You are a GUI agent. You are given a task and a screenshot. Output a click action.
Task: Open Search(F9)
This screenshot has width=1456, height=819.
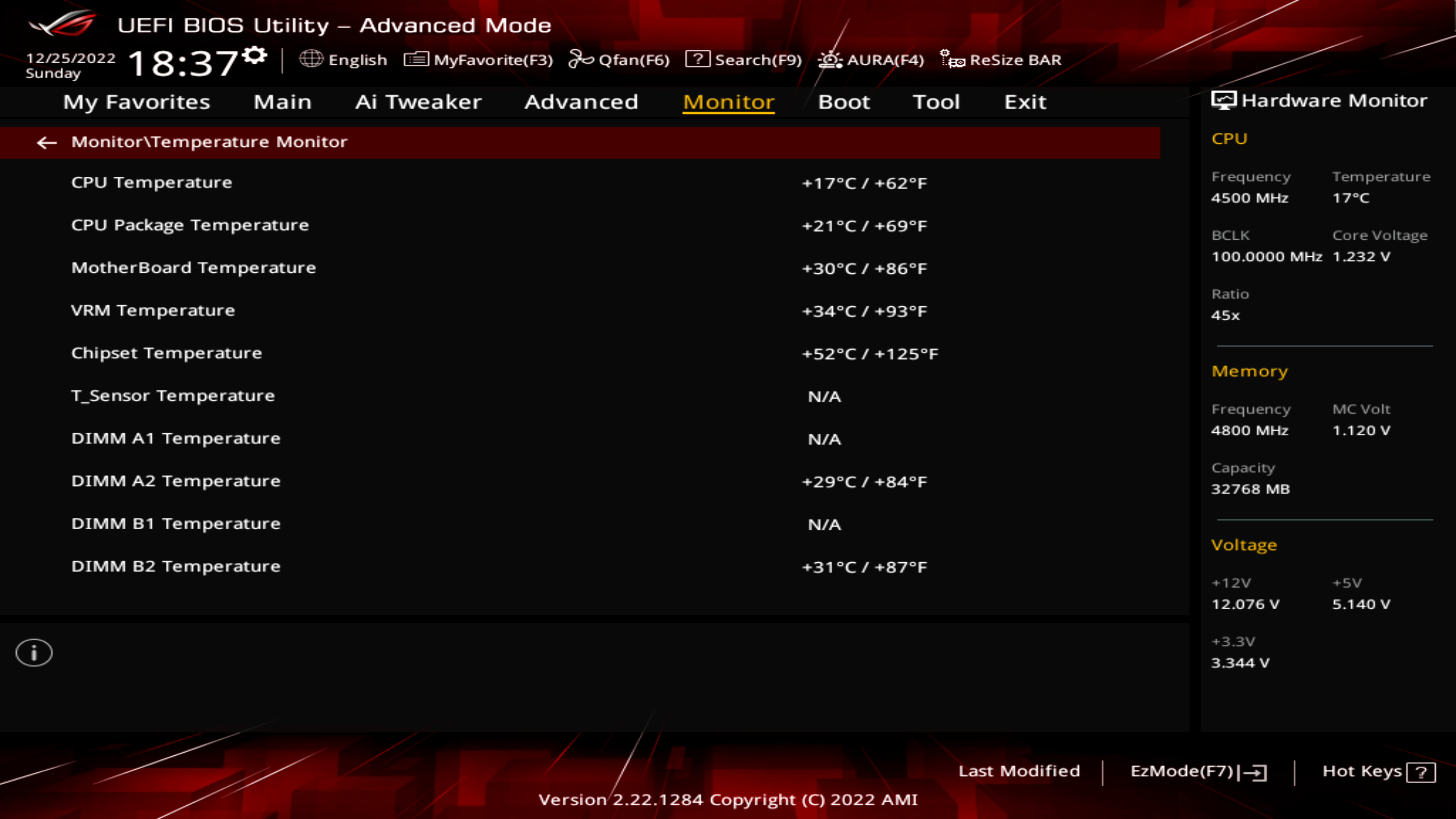coord(758,60)
